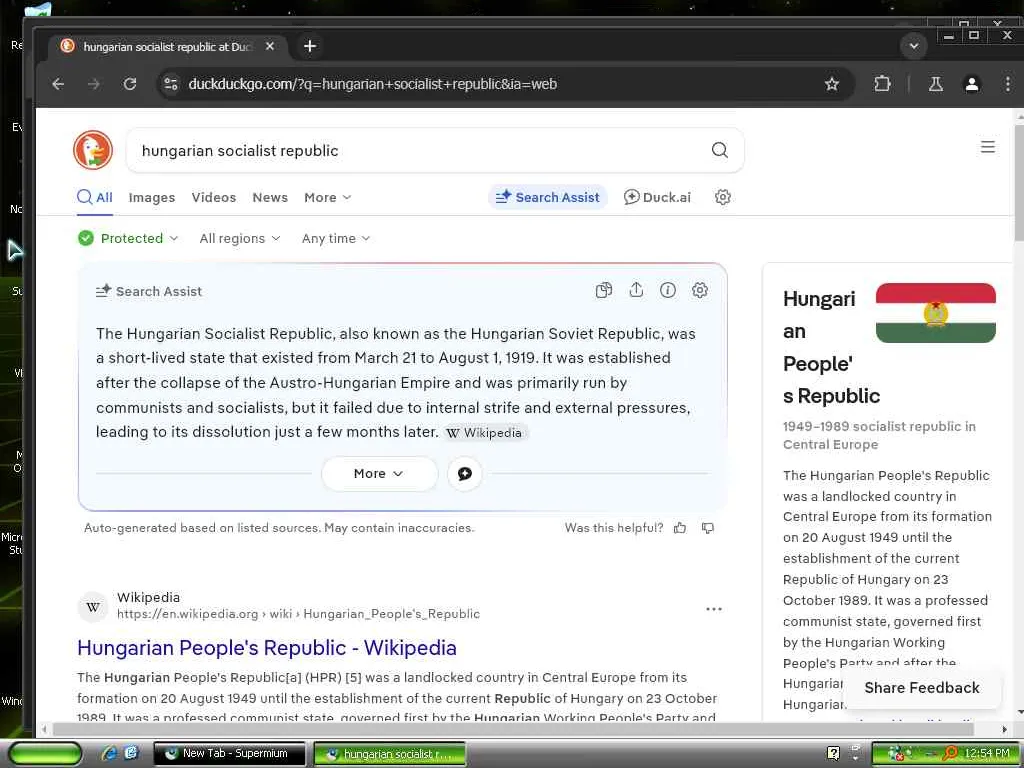
Task: Open the browser three-dot menu
Action: tap(1008, 84)
